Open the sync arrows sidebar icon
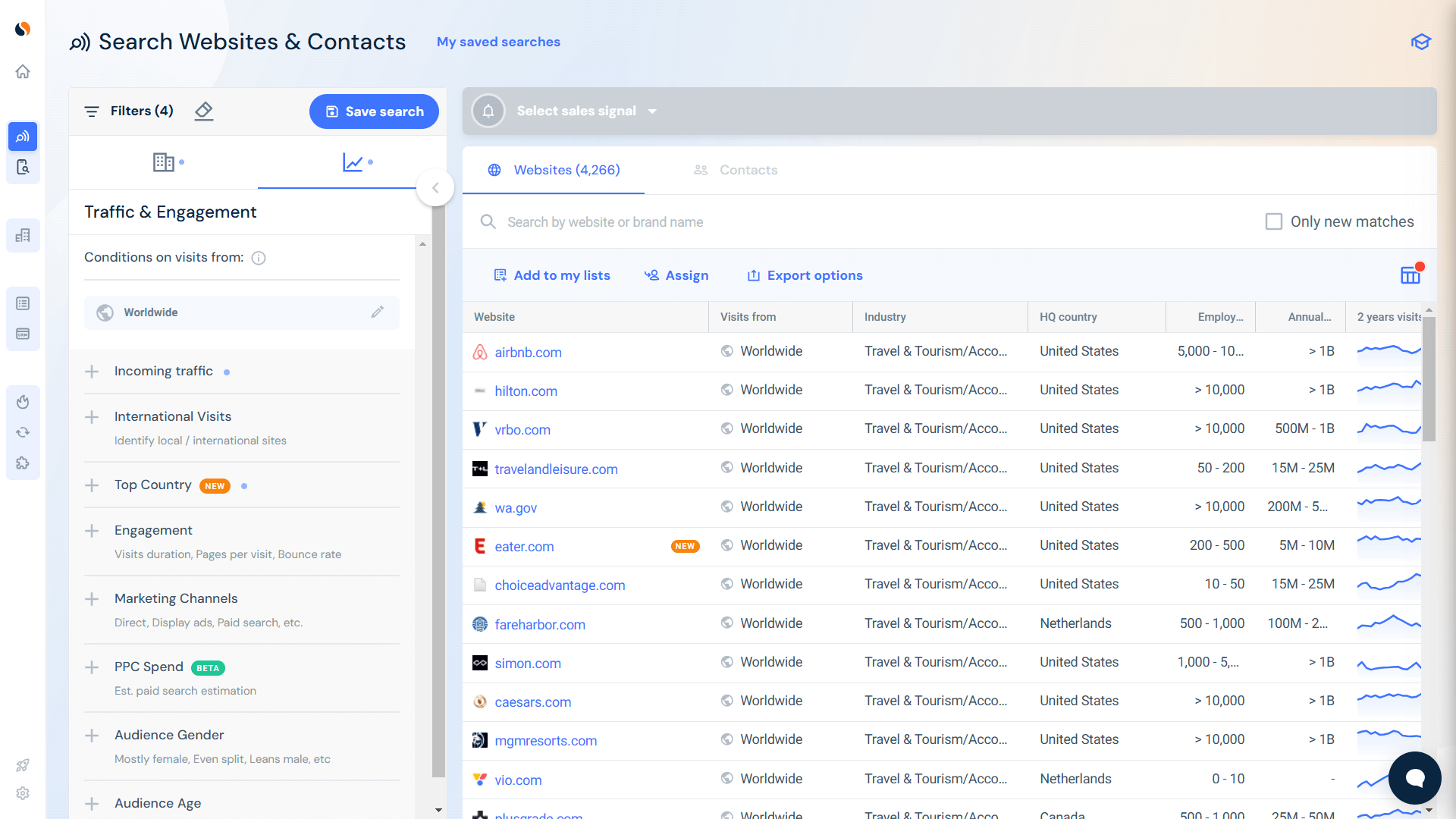Image resolution: width=1456 pixels, height=819 pixels. pyautogui.click(x=23, y=432)
